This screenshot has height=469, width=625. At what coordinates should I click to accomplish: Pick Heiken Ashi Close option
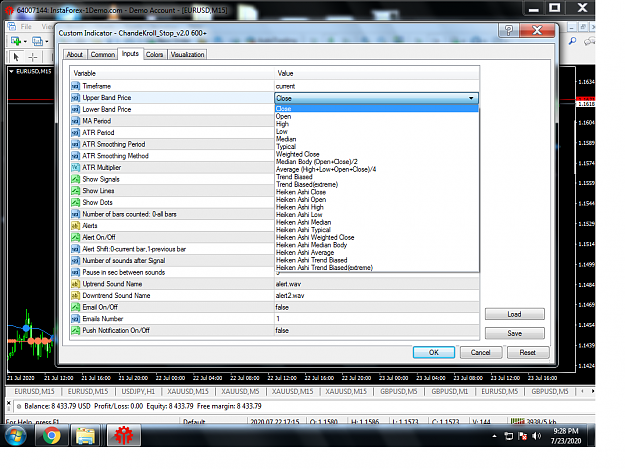point(377,192)
